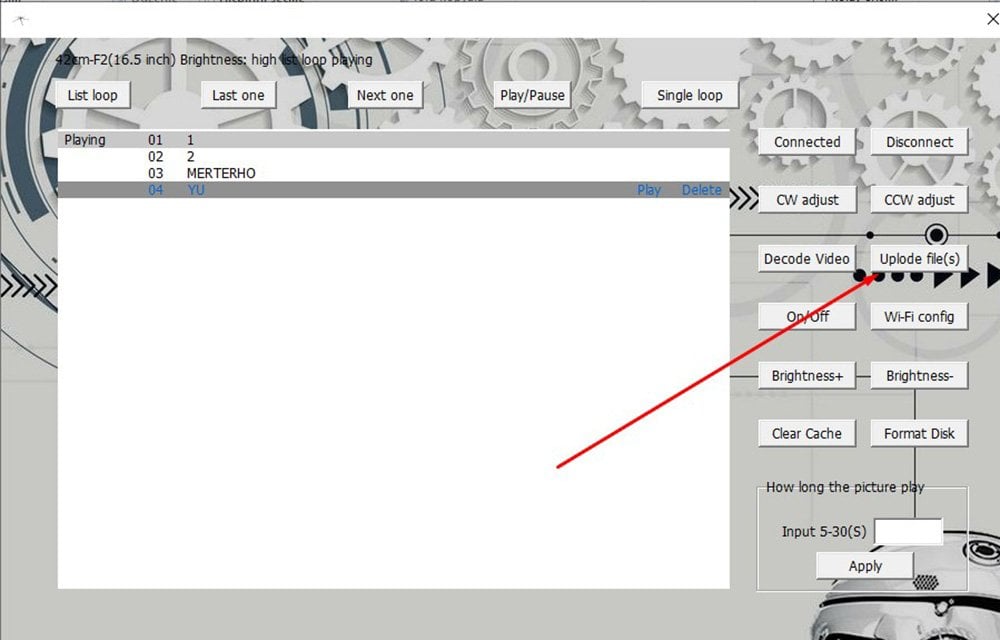The image size is (1000, 640).
Task: Click CW adjust button
Action: click(x=807, y=200)
